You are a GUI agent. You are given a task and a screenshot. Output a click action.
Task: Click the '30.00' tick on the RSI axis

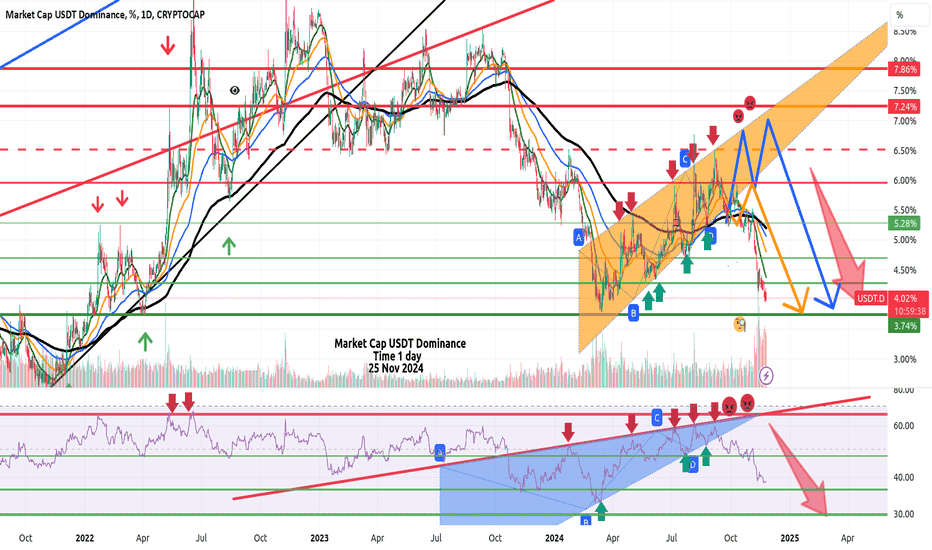[x=903, y=514]
